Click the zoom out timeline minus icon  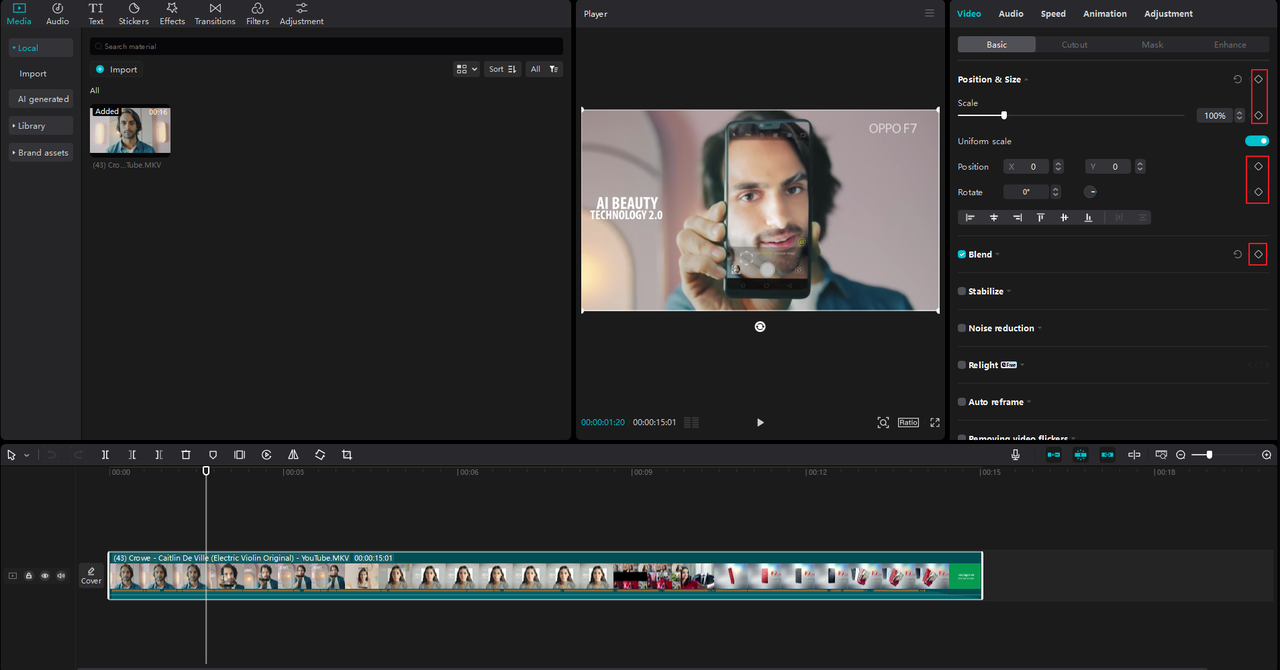pyautogui.click(x=1181, y=455)
